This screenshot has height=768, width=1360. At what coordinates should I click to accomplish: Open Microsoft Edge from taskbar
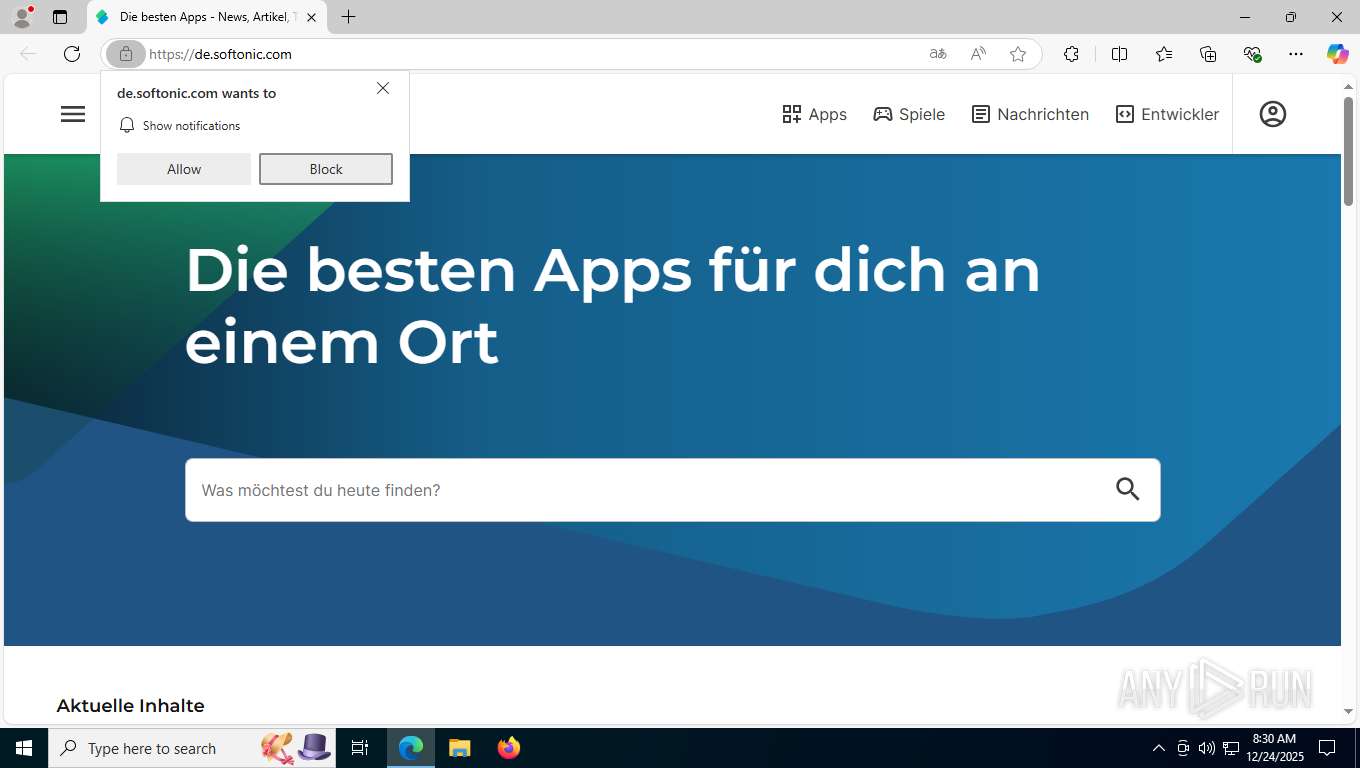(x=411, y=748)
